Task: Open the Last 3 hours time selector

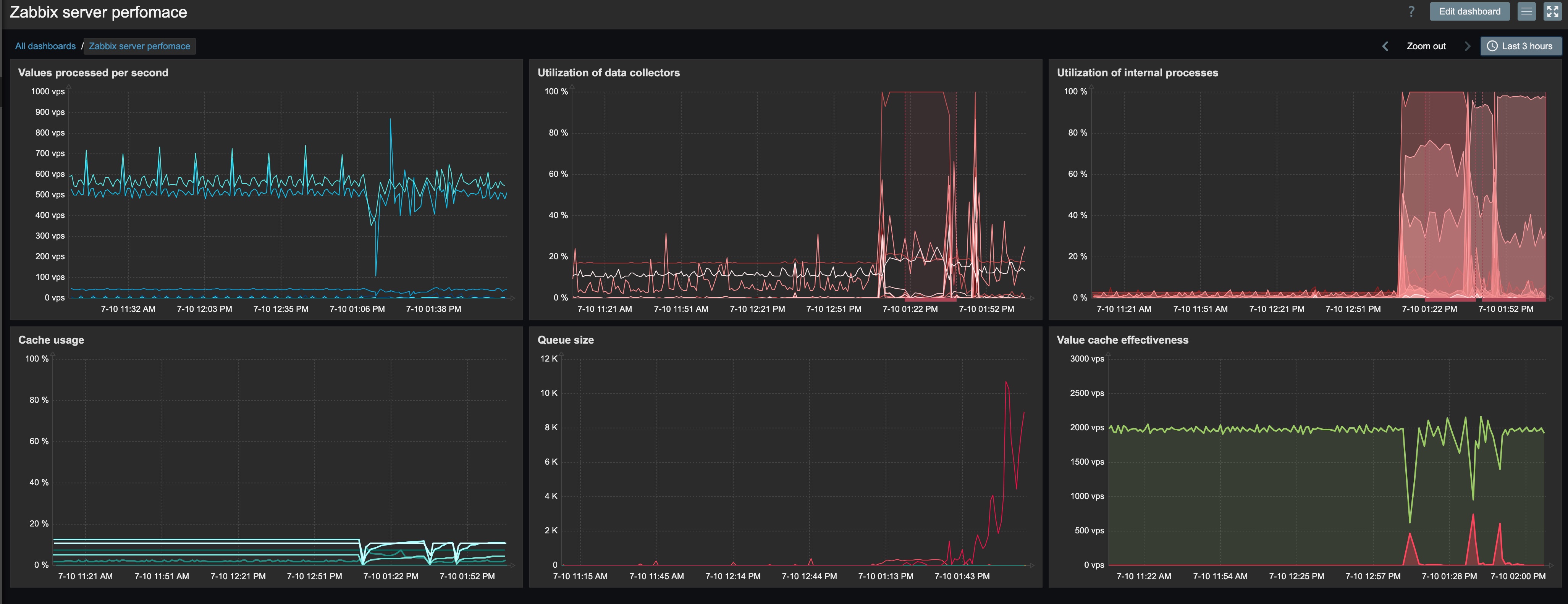Action: click(1521, 46)
